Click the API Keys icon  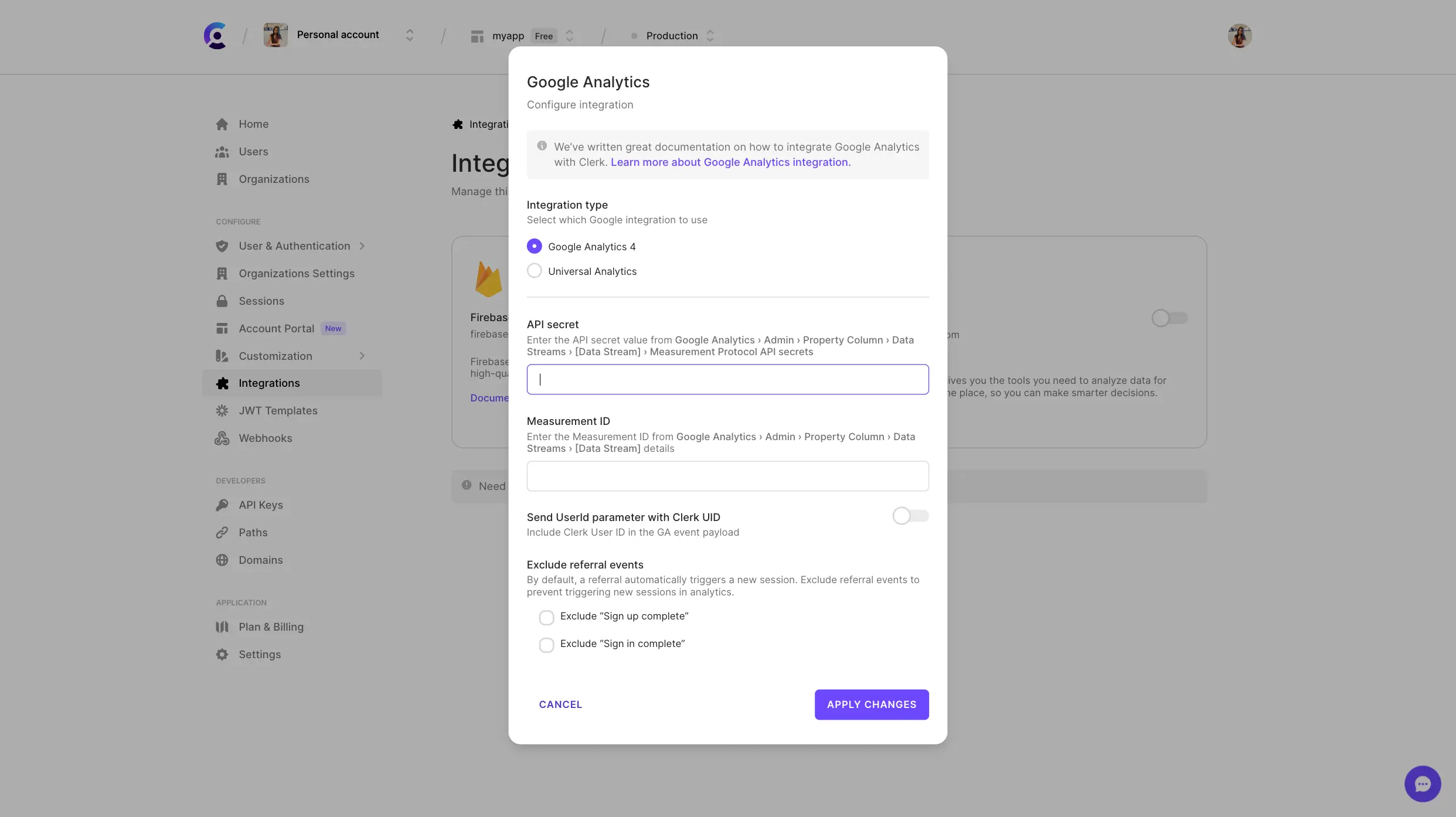point(222,505)
